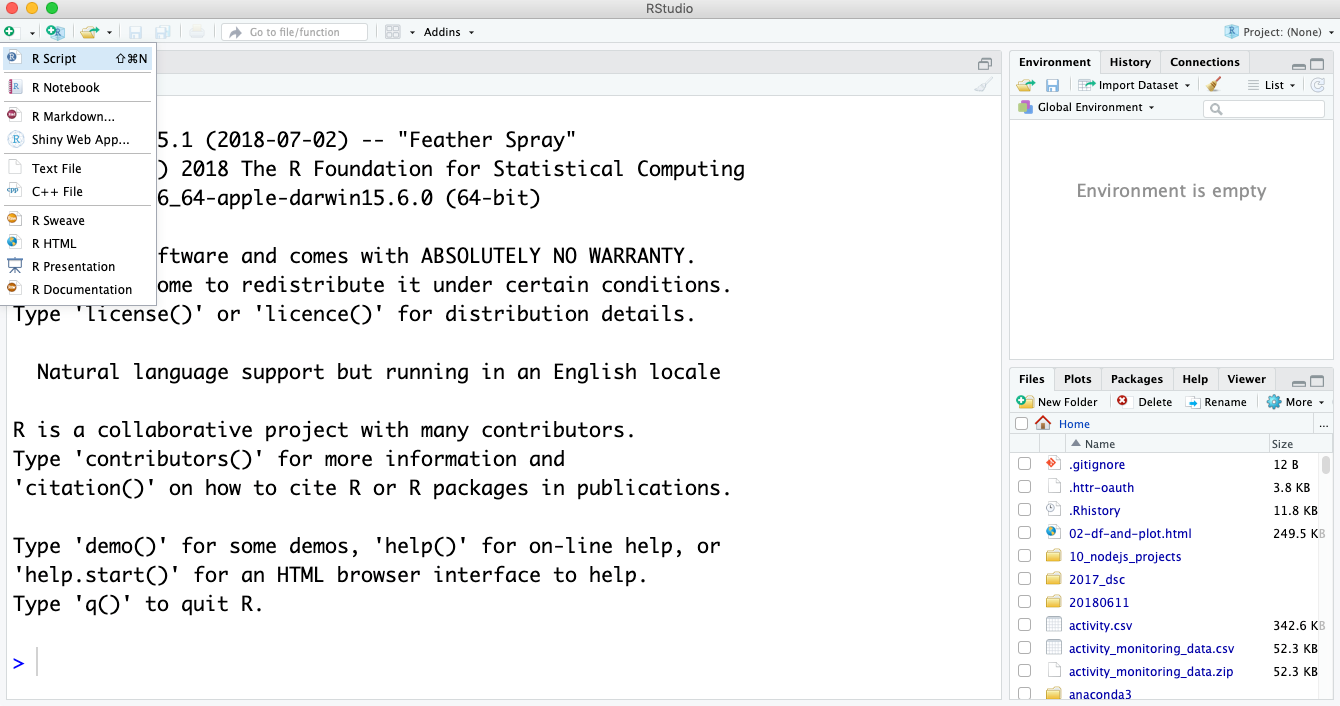1340x706 pixels.
Task: Check the .httr-oauth file checkbox
Action: point(1024,487)
